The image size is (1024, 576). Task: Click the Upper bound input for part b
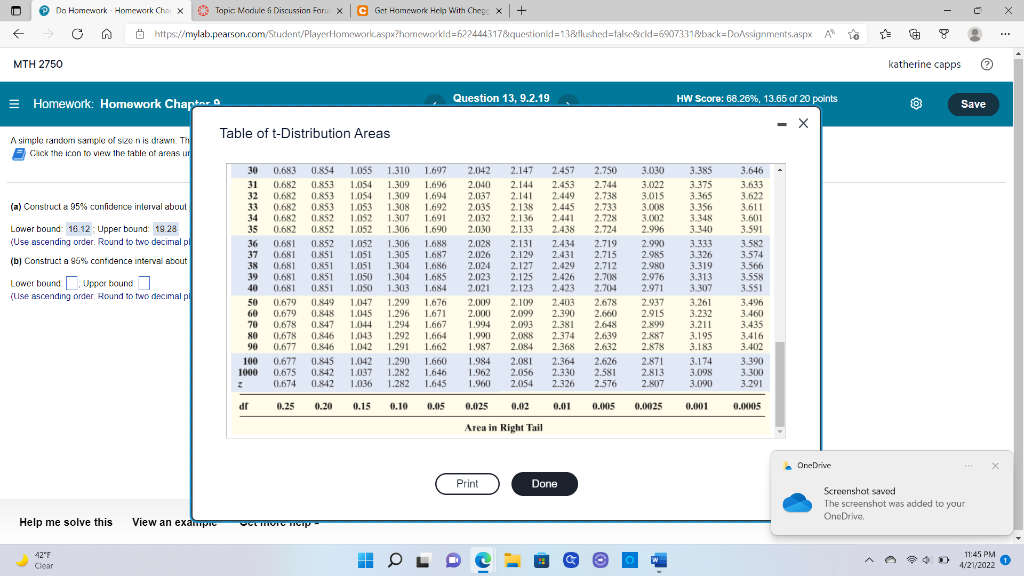144,283
